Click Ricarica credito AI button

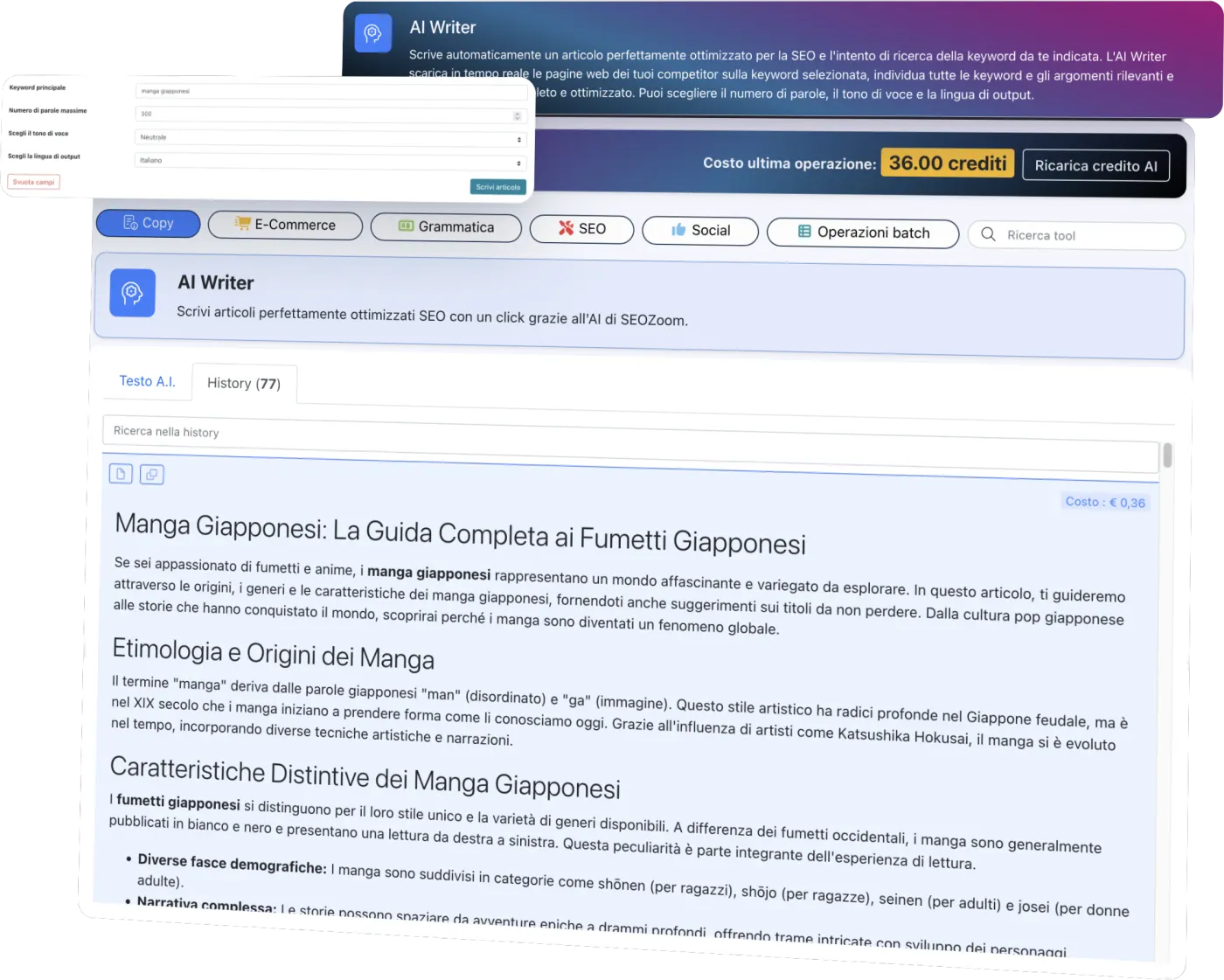pos(1096,165)
